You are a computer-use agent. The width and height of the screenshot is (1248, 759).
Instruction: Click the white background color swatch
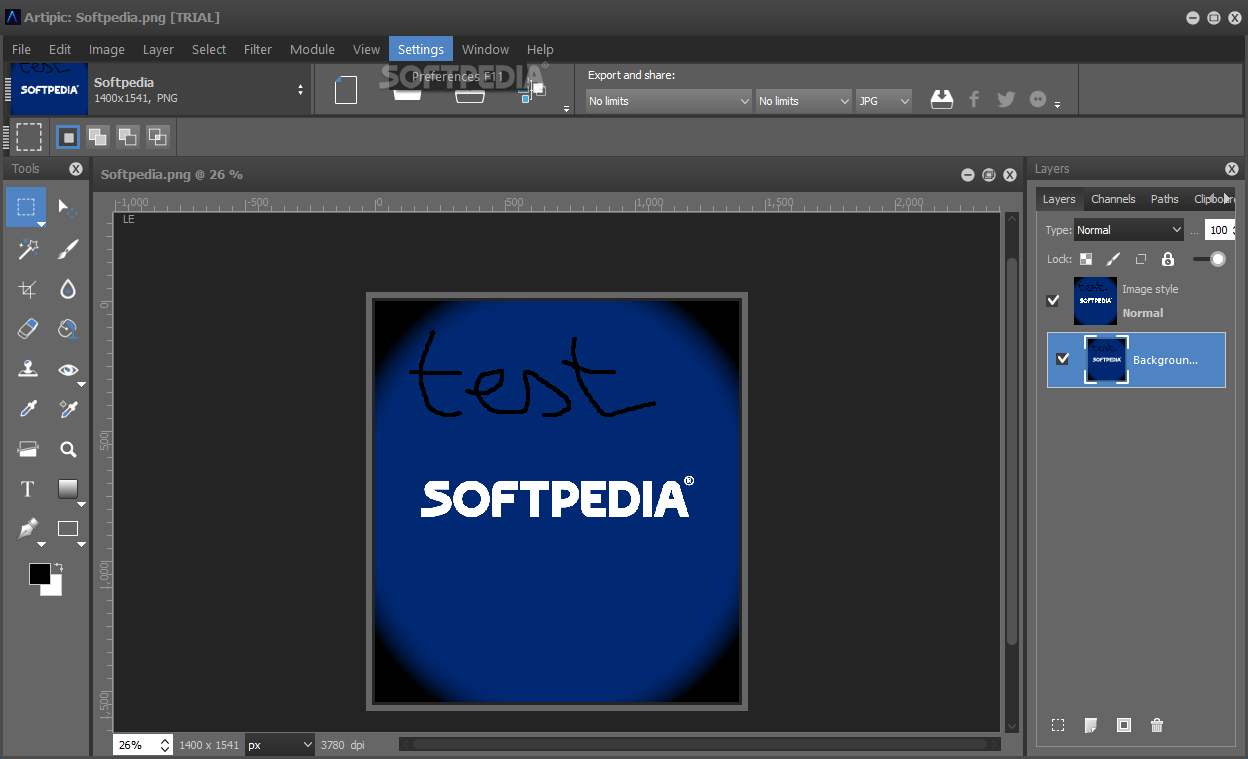pyautogui.click(x=54, y=587)
